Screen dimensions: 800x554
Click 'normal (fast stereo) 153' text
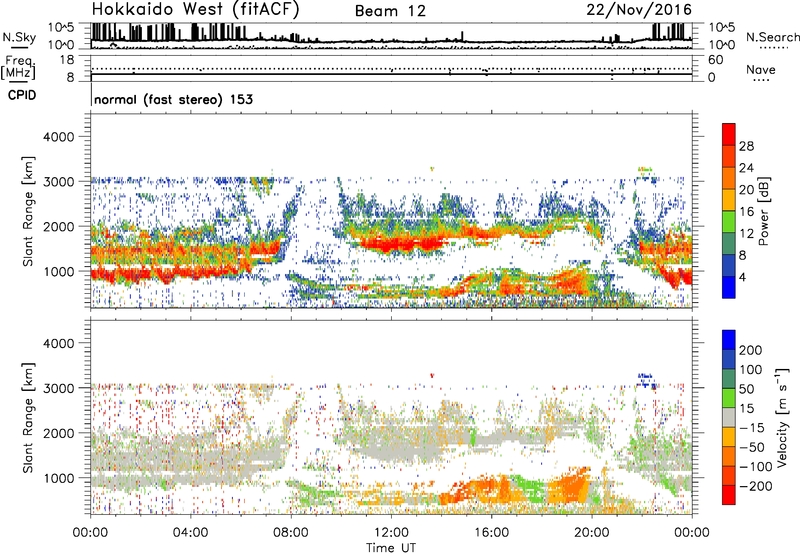pyautogui.click(x=173, y=99)
